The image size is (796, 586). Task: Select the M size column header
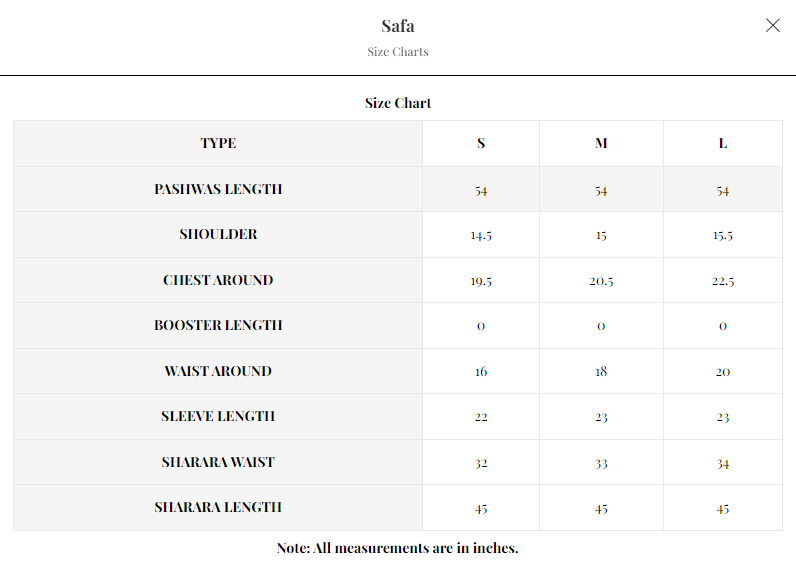pos(601,143)
